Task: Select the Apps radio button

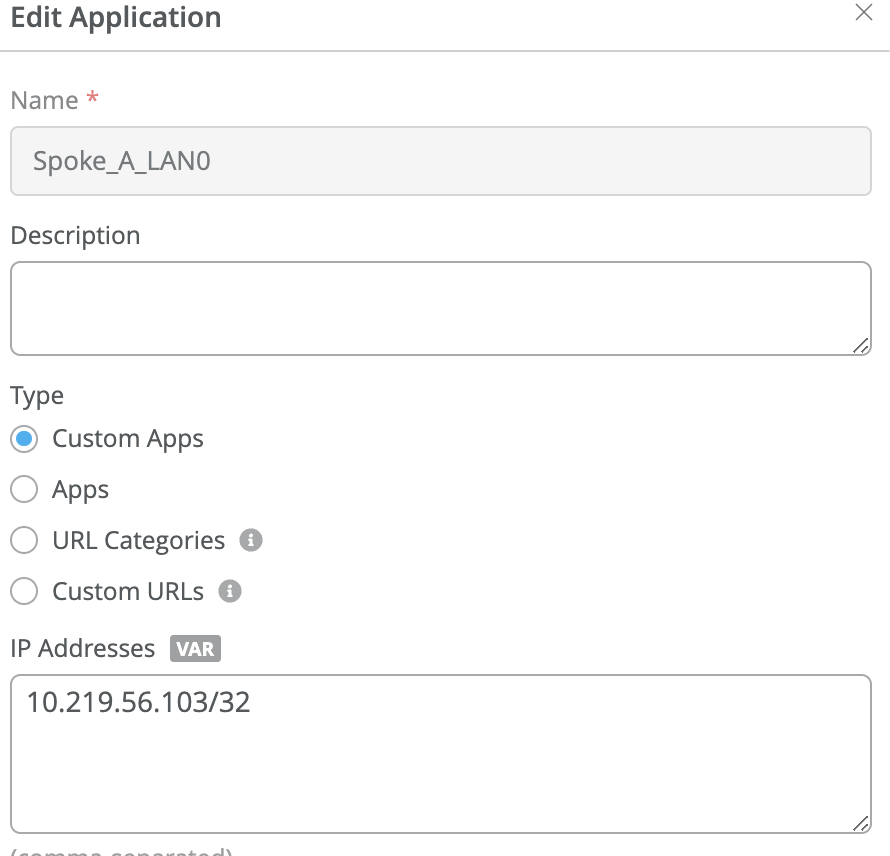Action: 24,490
